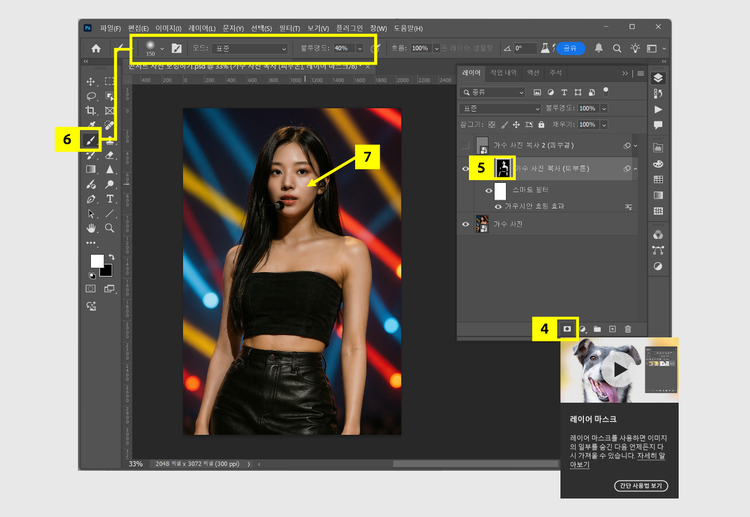This screenshot has height=517, width=750.
Task: Show the 가수 사진 복사 2 layer
Action: pos(465,145)
